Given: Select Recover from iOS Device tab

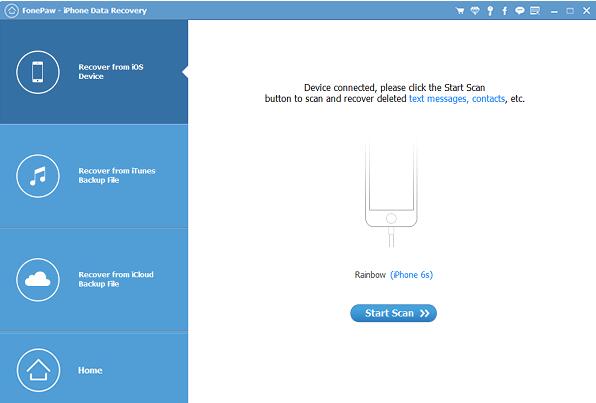Looking at the screenshot, I should click(94, 72).
